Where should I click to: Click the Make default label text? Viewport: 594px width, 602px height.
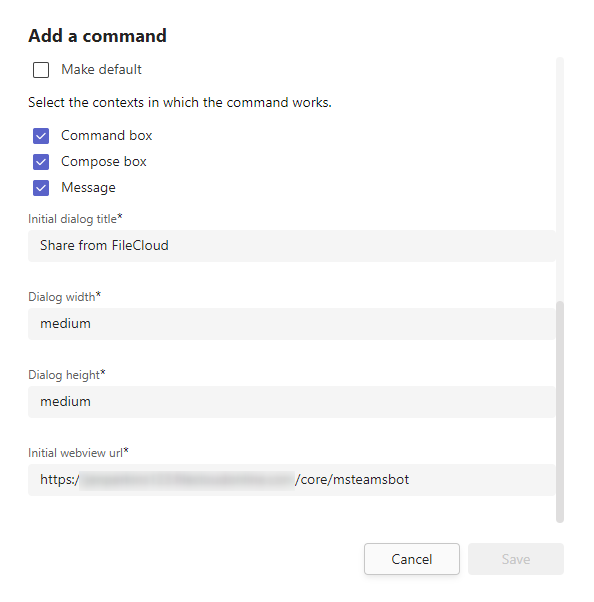(x=101, y=69)
